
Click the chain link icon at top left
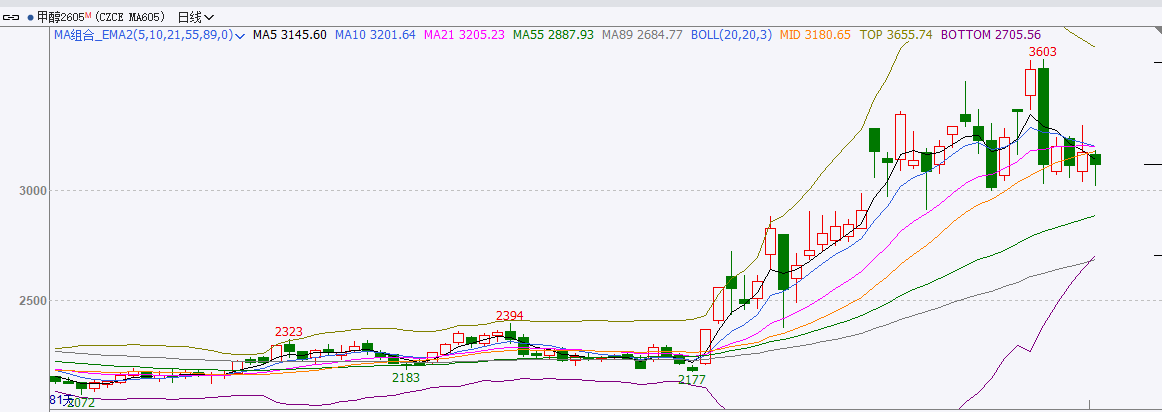click(x=13, y=17)
